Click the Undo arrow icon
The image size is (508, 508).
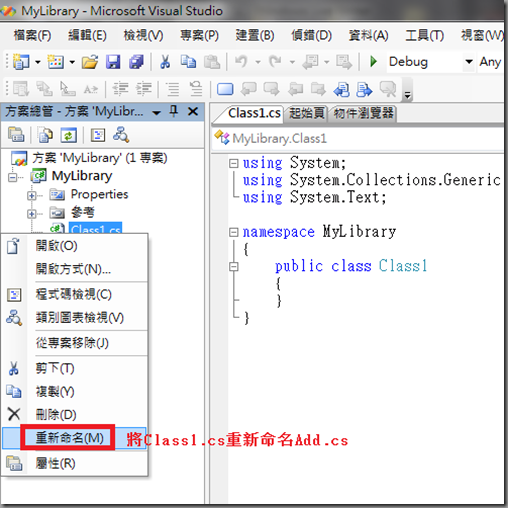pos(241,62)
